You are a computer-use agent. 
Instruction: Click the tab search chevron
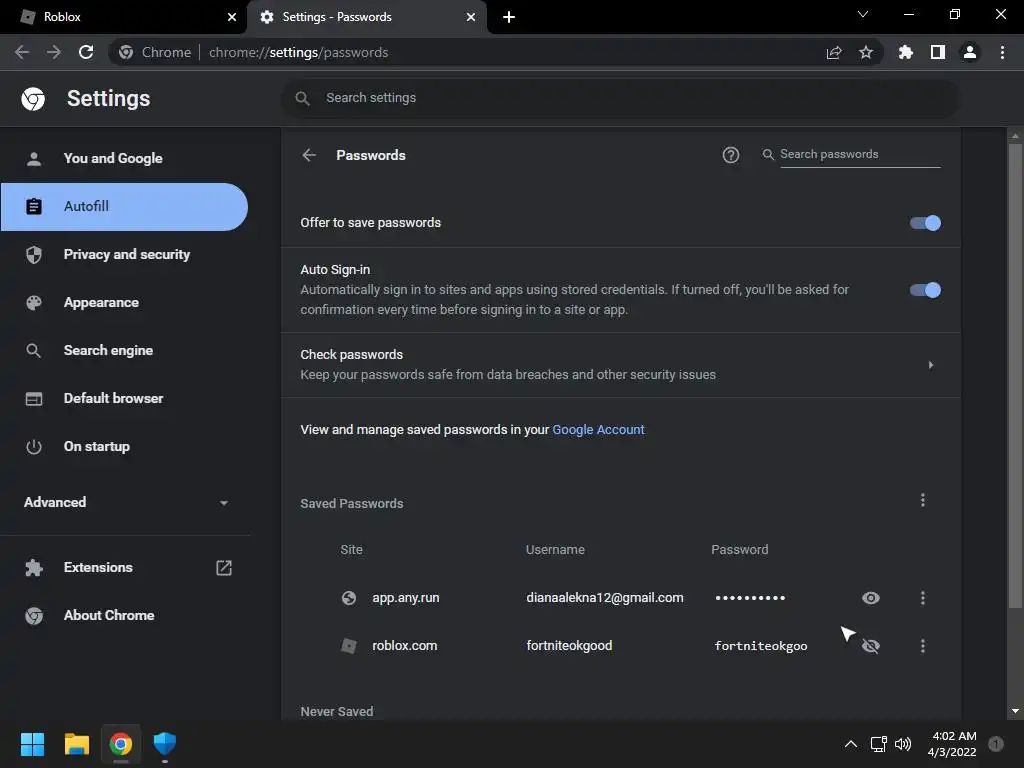[863, 14]
